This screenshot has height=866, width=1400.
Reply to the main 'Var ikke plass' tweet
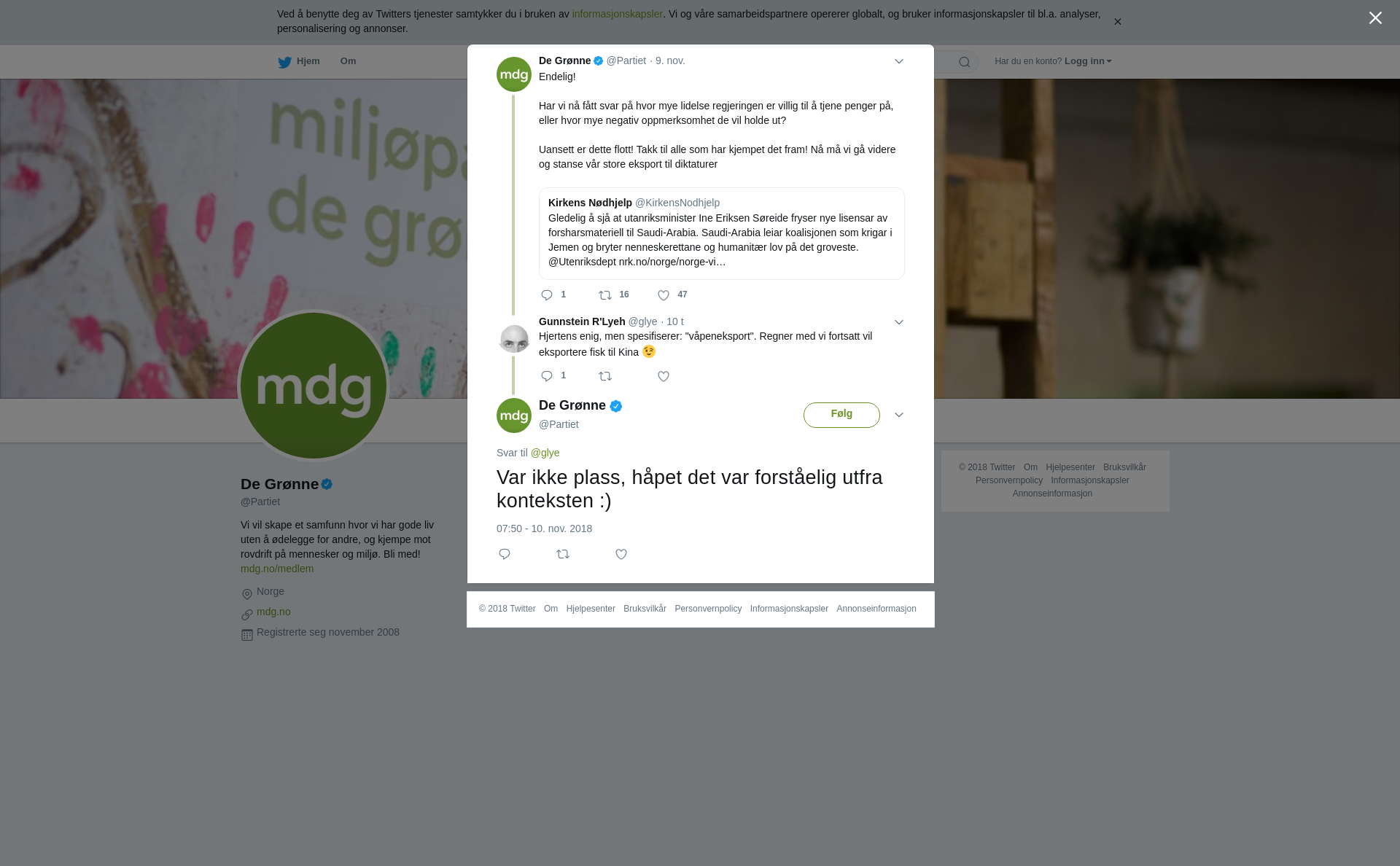(x=505, y=555)
